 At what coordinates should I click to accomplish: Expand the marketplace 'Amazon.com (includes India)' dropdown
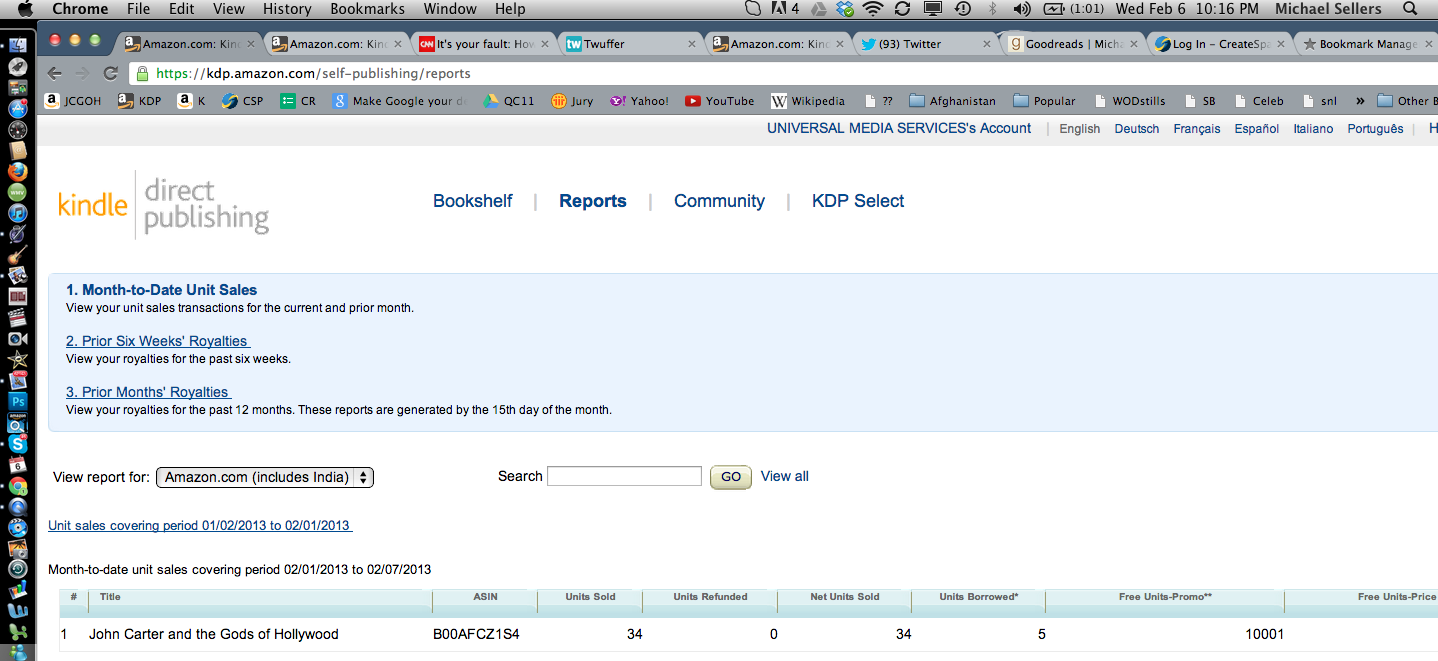tap(265, 478)
